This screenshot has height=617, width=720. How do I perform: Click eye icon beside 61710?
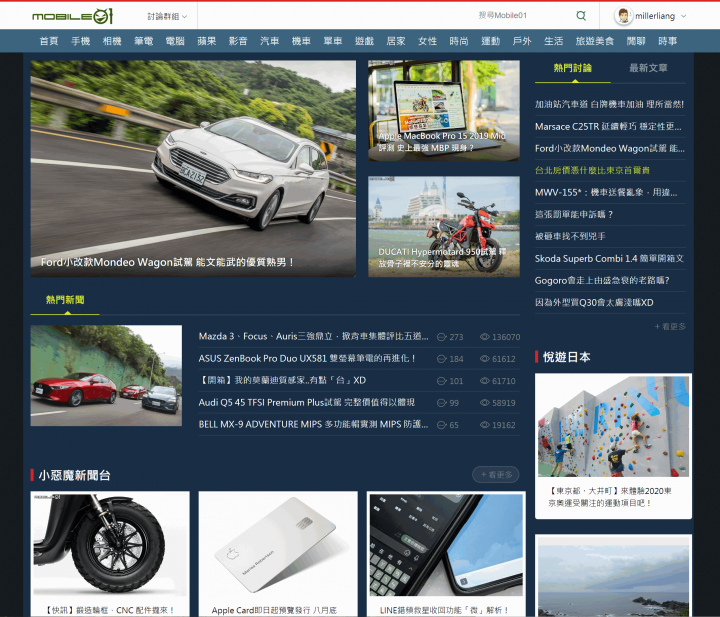[484, 381]
